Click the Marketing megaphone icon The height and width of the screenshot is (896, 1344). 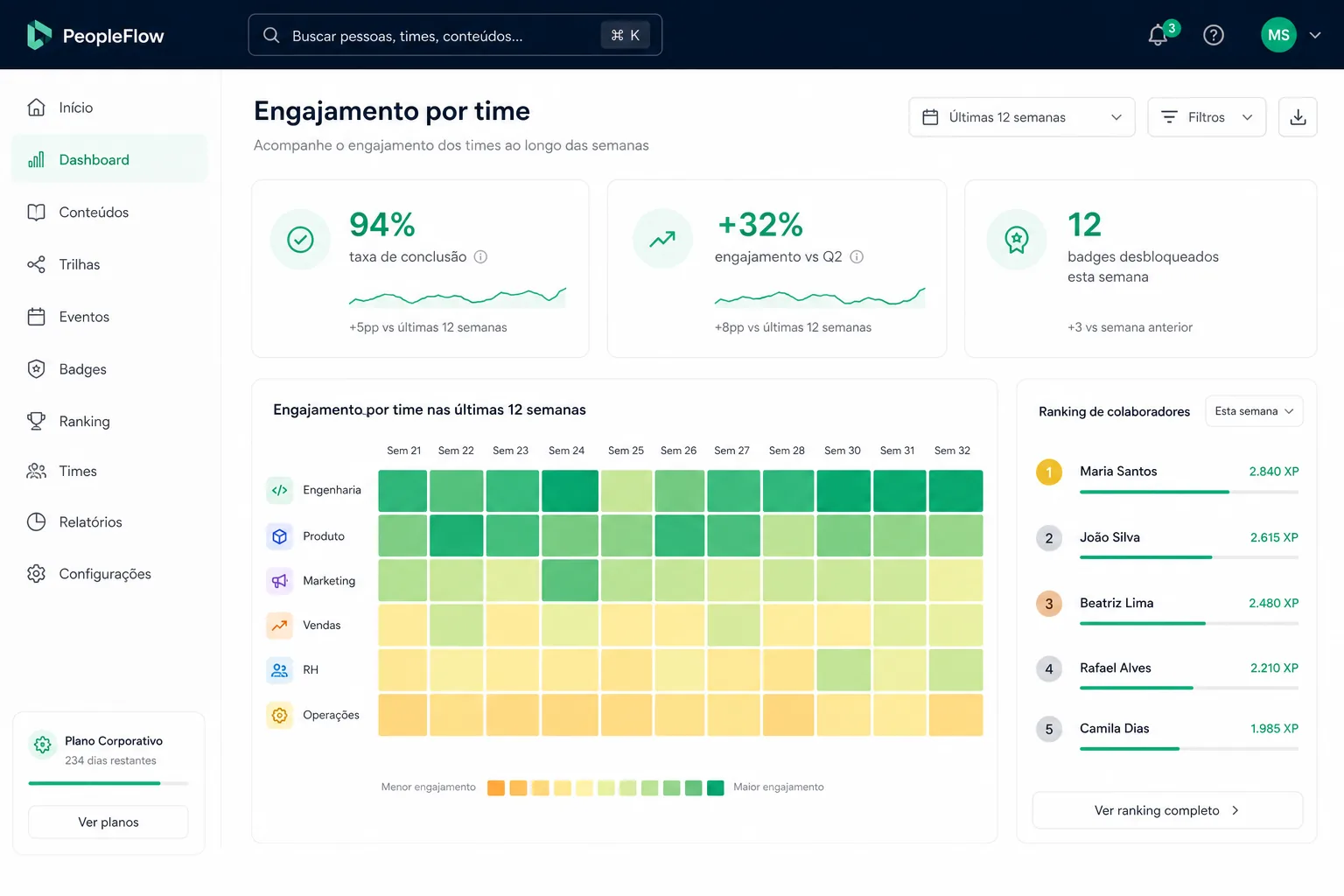click(x=279, y=581)
